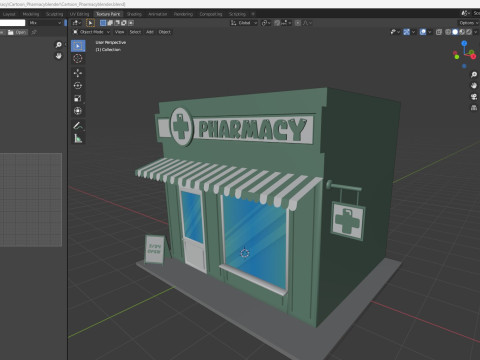Image resolution: width=480 pixels, height=360 pixels.
Task: Click the viewport zoom magnifier icon
Action: coord(474,75)
